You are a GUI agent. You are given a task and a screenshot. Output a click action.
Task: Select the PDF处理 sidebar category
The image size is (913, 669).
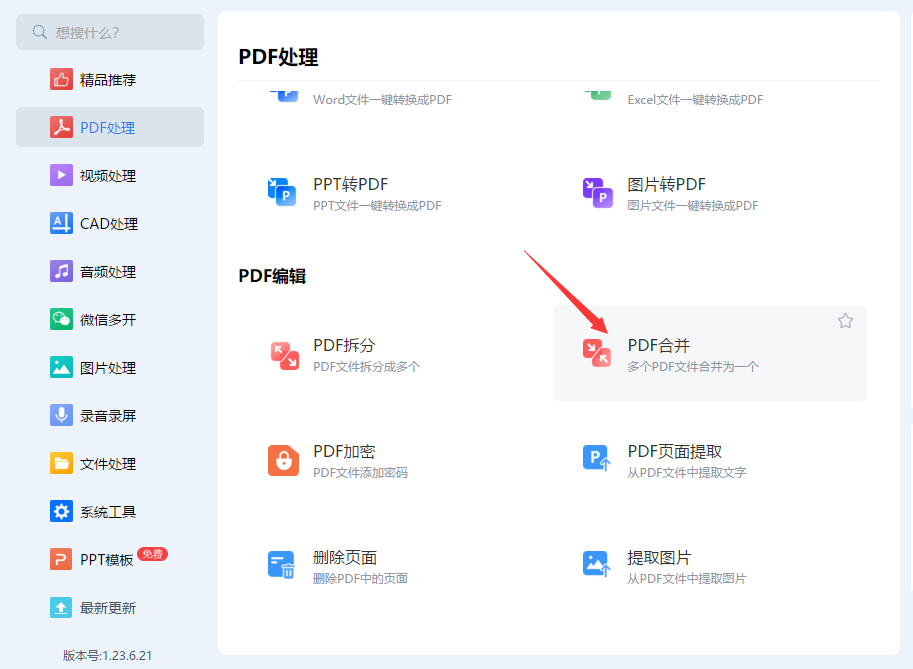click(110, 127)
